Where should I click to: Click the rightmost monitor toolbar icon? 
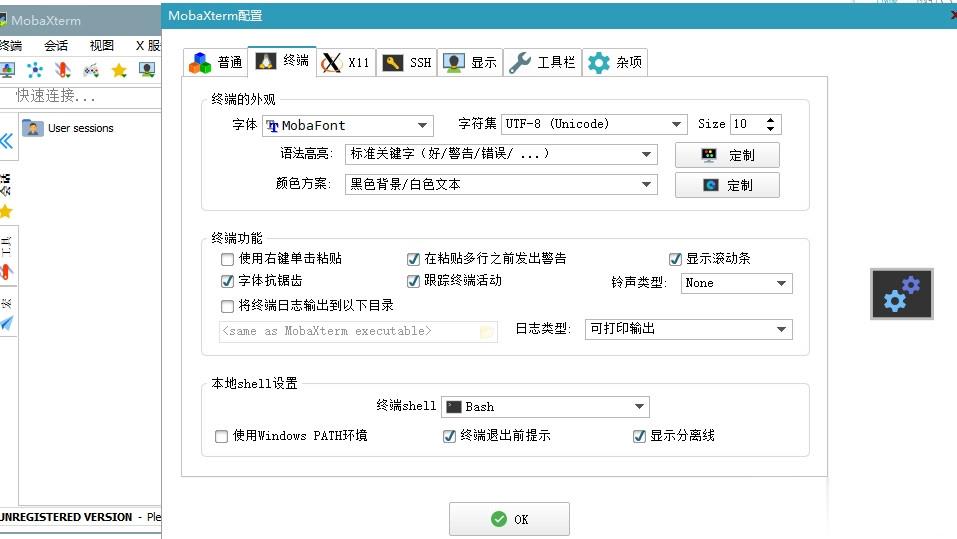(x=147, y=70)
